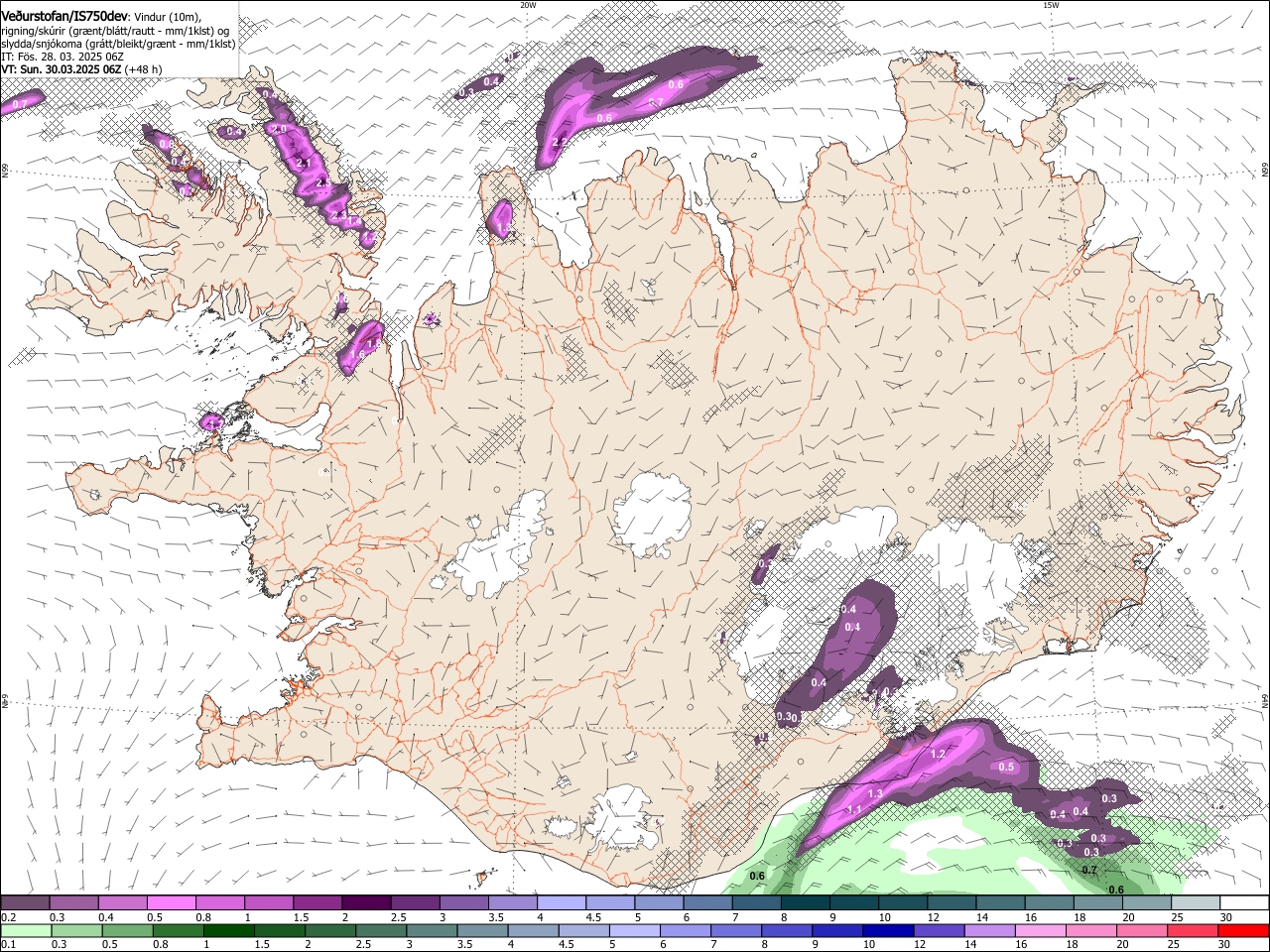Click the Veðurstofan/IS750dev title text
1270x952 pixels.
tap(64, 16)
